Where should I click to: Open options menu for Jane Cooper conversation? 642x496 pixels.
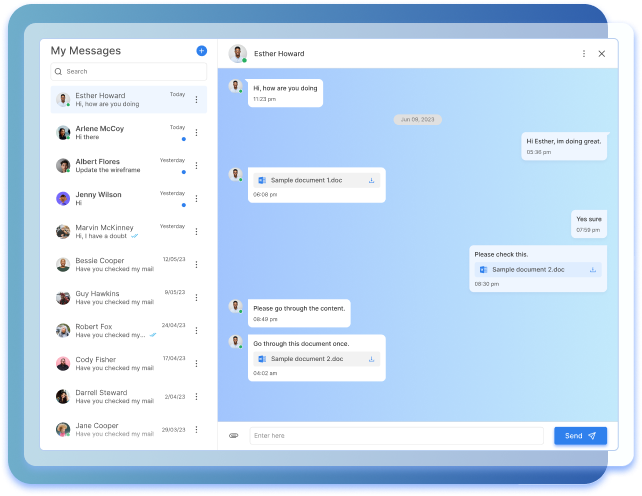[x=196, y=429]
